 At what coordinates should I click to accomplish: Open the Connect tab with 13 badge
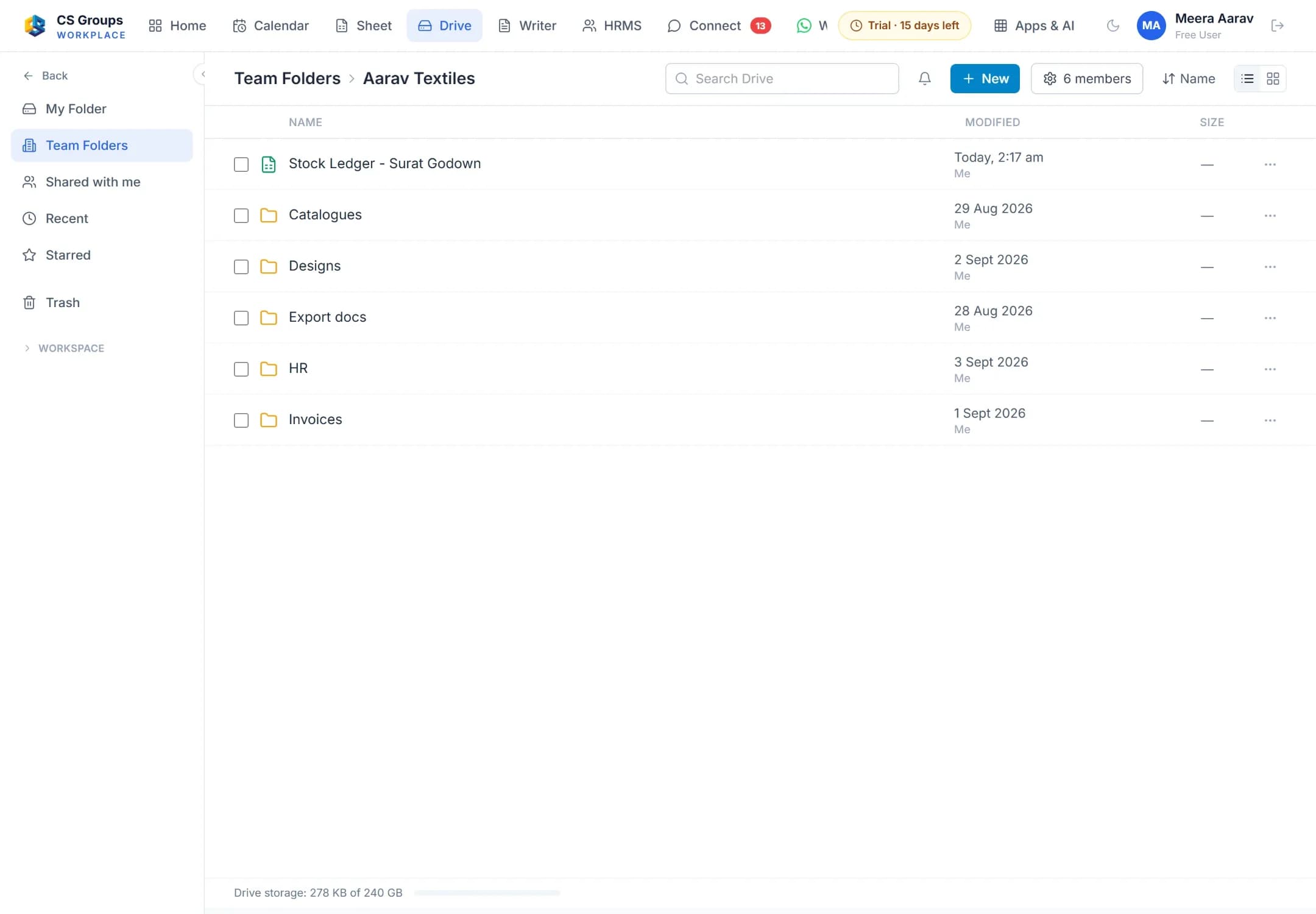719,26
